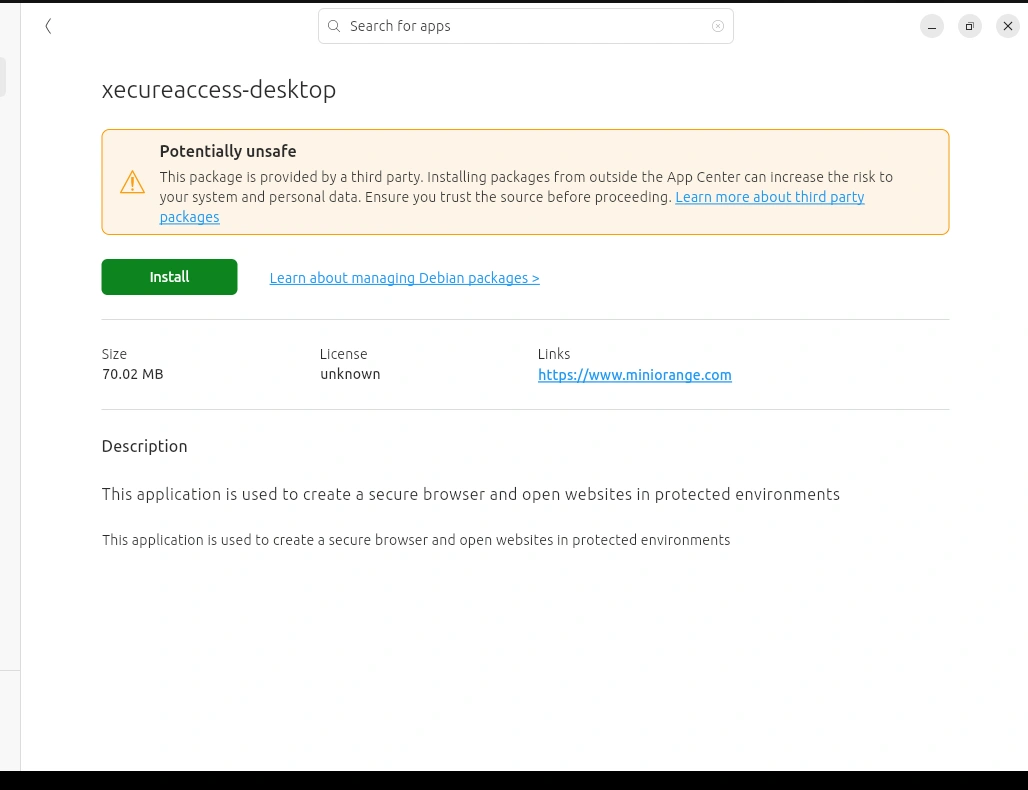Click the License value reading unknown
The image size is (1028, 790).
(x=350, y=374)
